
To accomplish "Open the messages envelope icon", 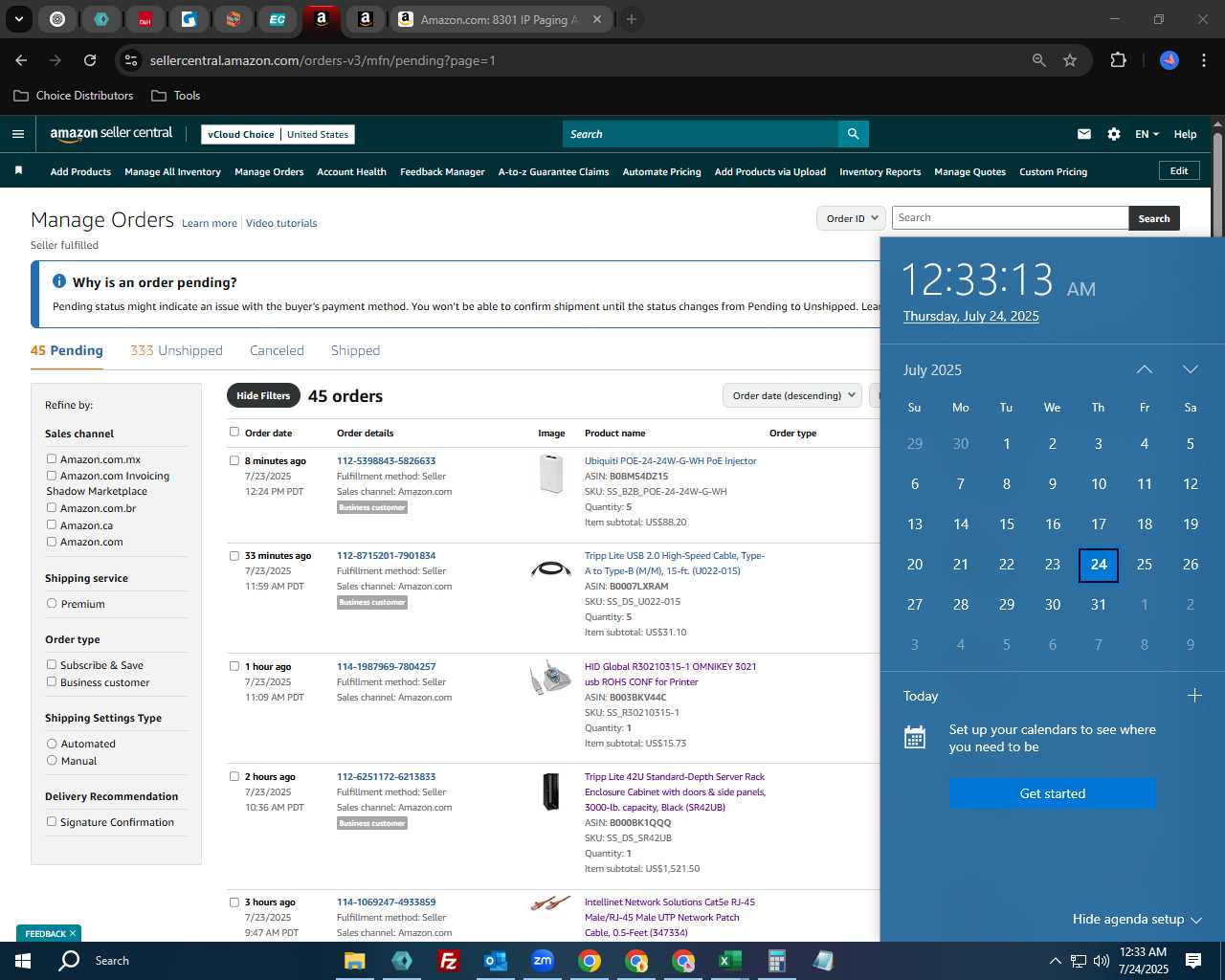I will click(x=1084, y=134).
